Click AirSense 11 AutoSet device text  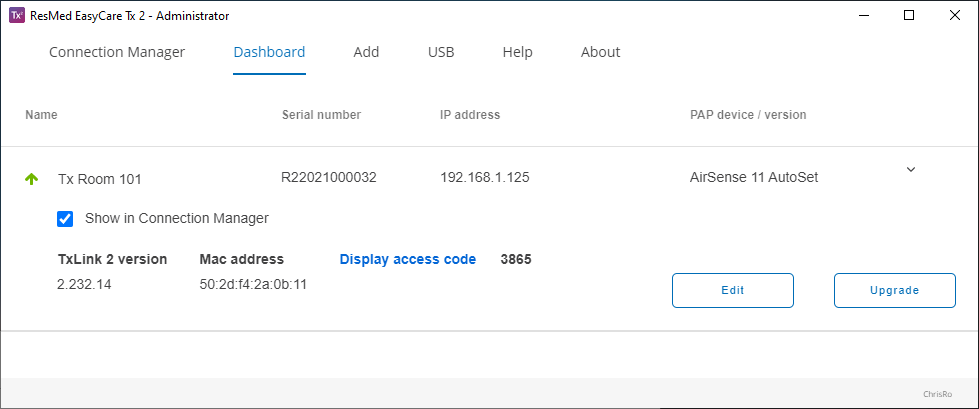pyautogui.click(x=754, y=177)
